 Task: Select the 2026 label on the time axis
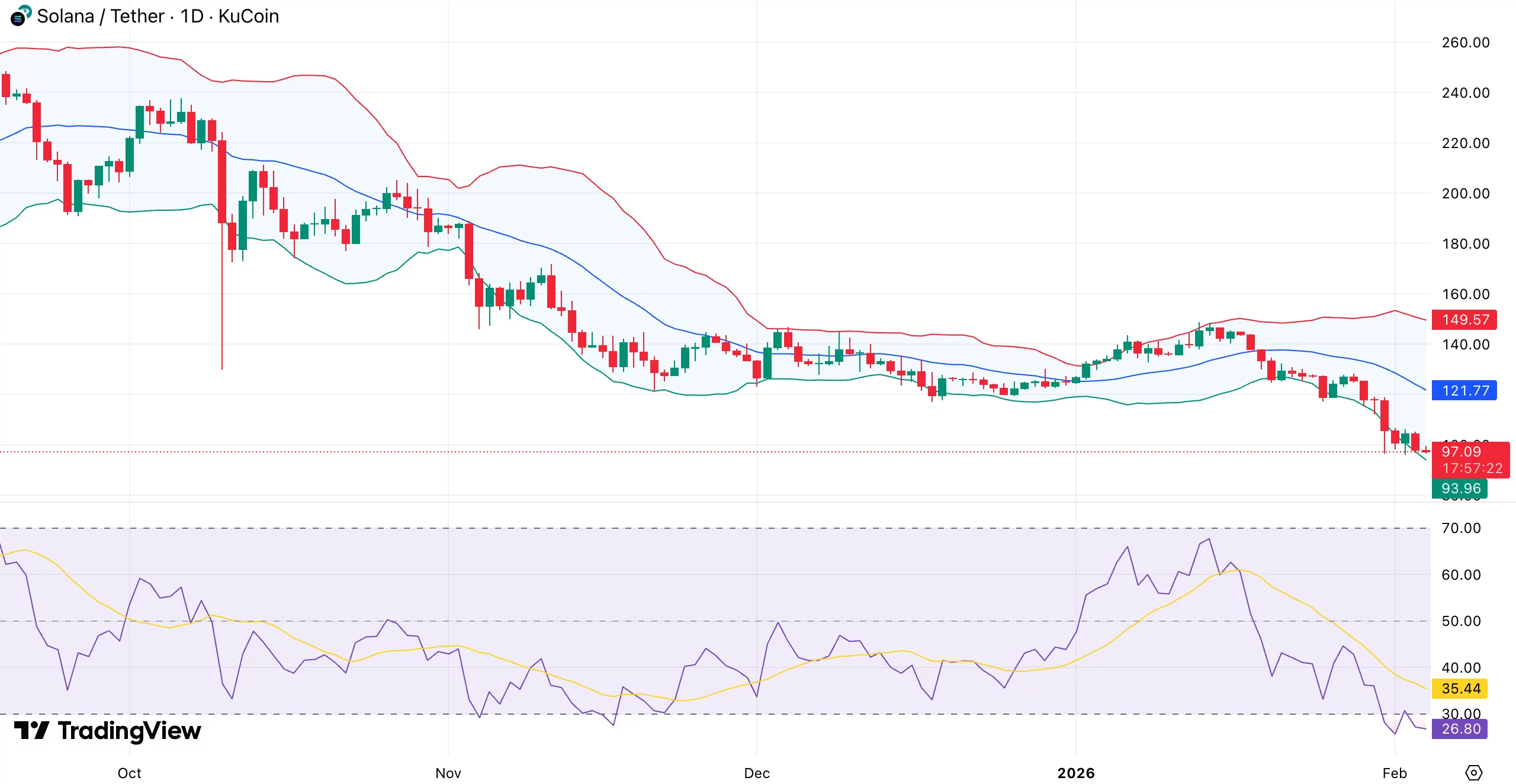tap(1077, 773)
